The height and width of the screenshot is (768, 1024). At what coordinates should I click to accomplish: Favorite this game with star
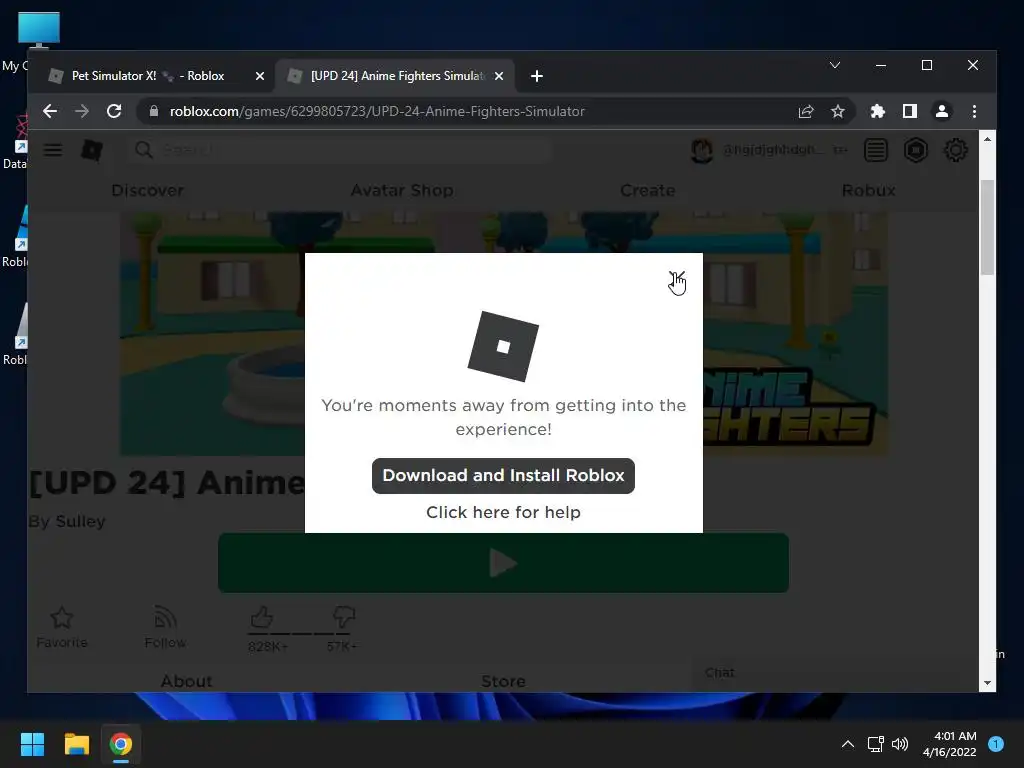[x=62, y=627]
